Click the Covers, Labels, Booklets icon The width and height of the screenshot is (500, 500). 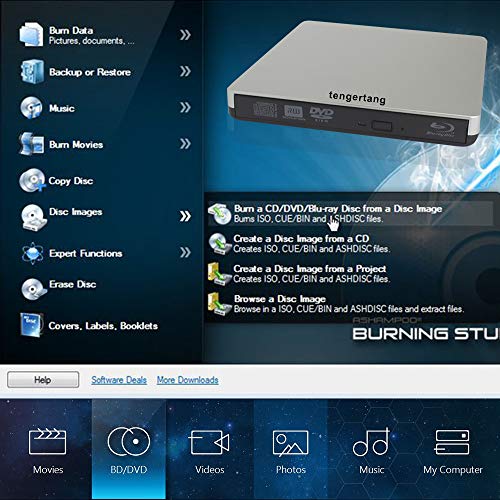(32, 325)
